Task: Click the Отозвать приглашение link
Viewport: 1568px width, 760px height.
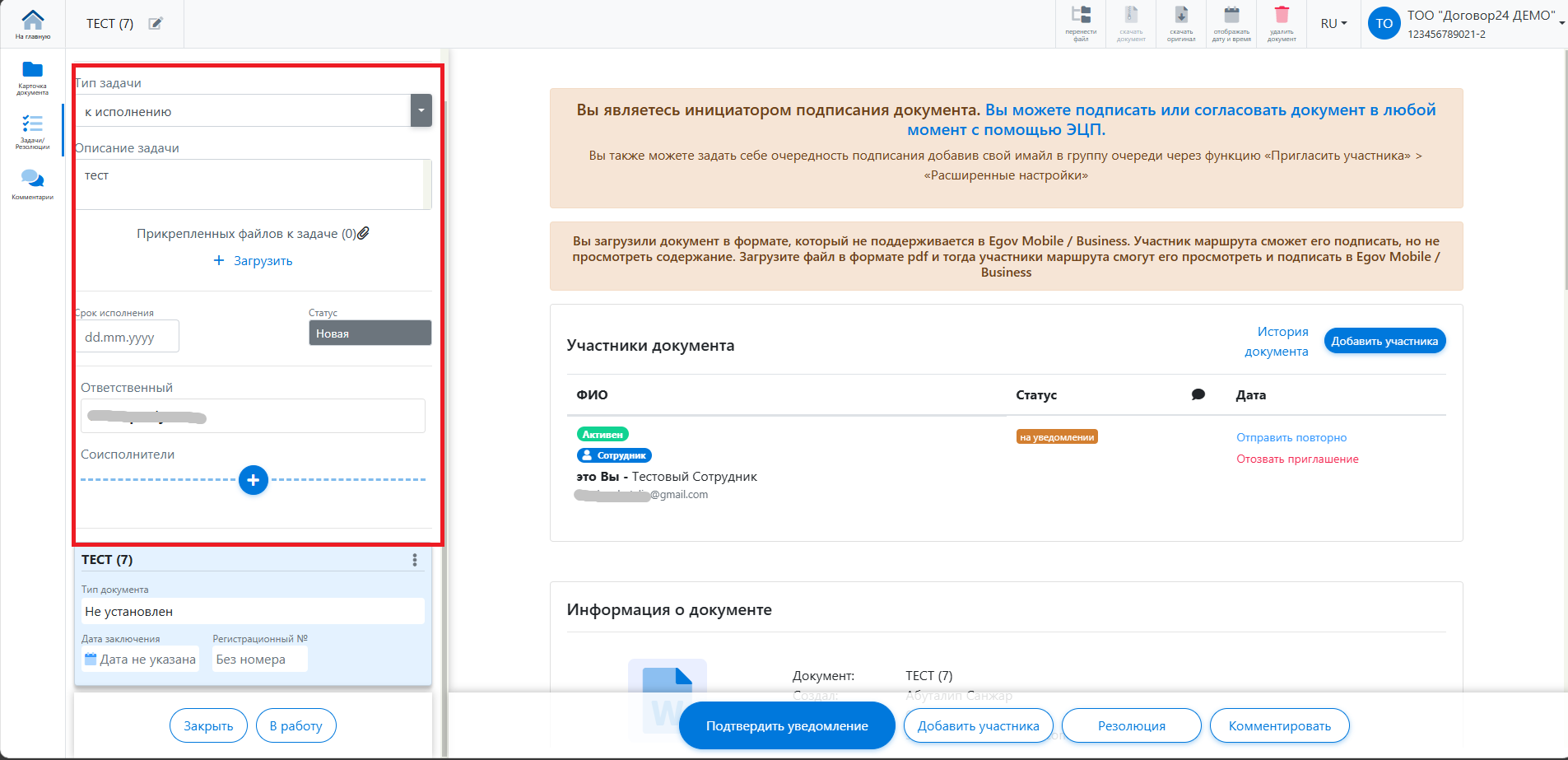Action: click(1297, 459)
